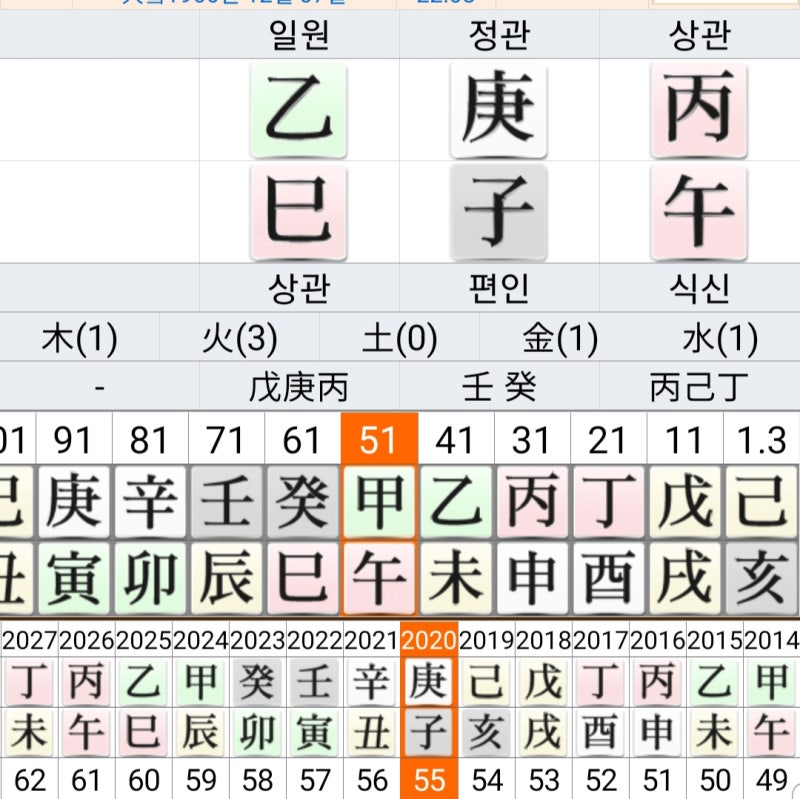This screenshot has width=800, height=799.
Task: Tap the 庚 month stem tile under 정관
Action: (x=498, y=110)
